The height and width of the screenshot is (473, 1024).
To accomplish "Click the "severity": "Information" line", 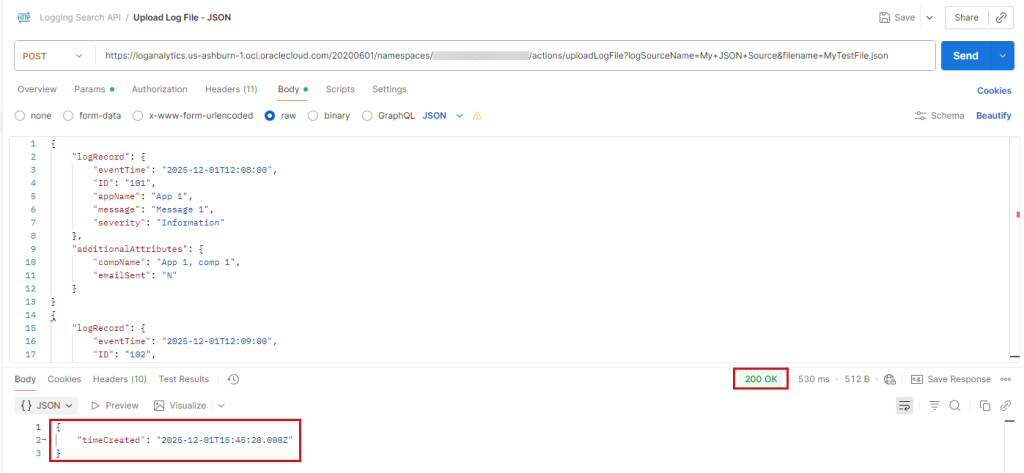I will point(159,223).
